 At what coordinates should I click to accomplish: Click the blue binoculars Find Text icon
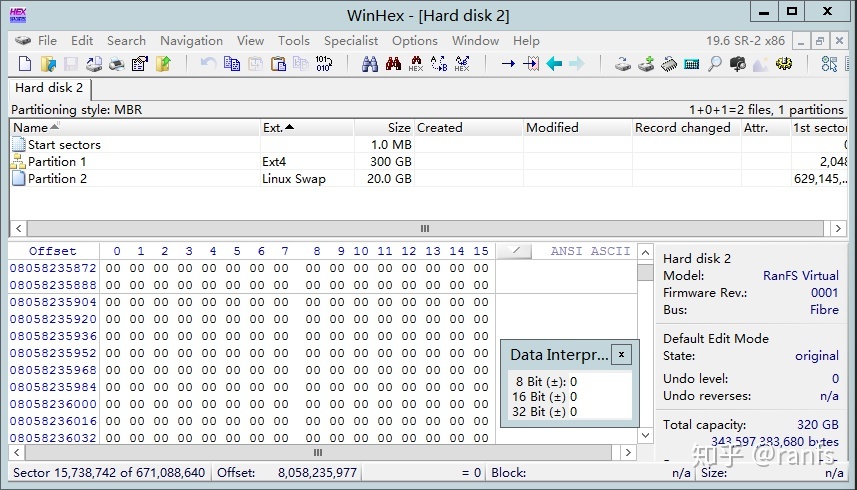(370, 64)
